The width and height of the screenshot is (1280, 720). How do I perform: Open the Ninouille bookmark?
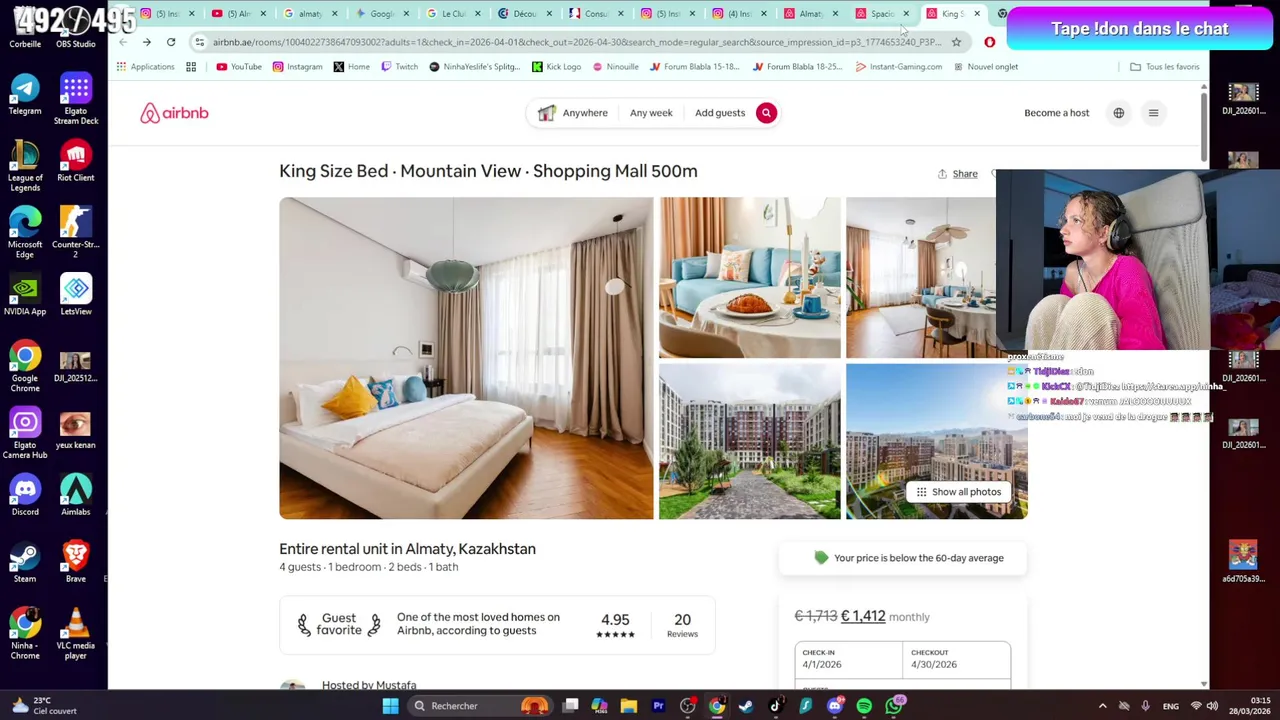(x=615, y=67)
